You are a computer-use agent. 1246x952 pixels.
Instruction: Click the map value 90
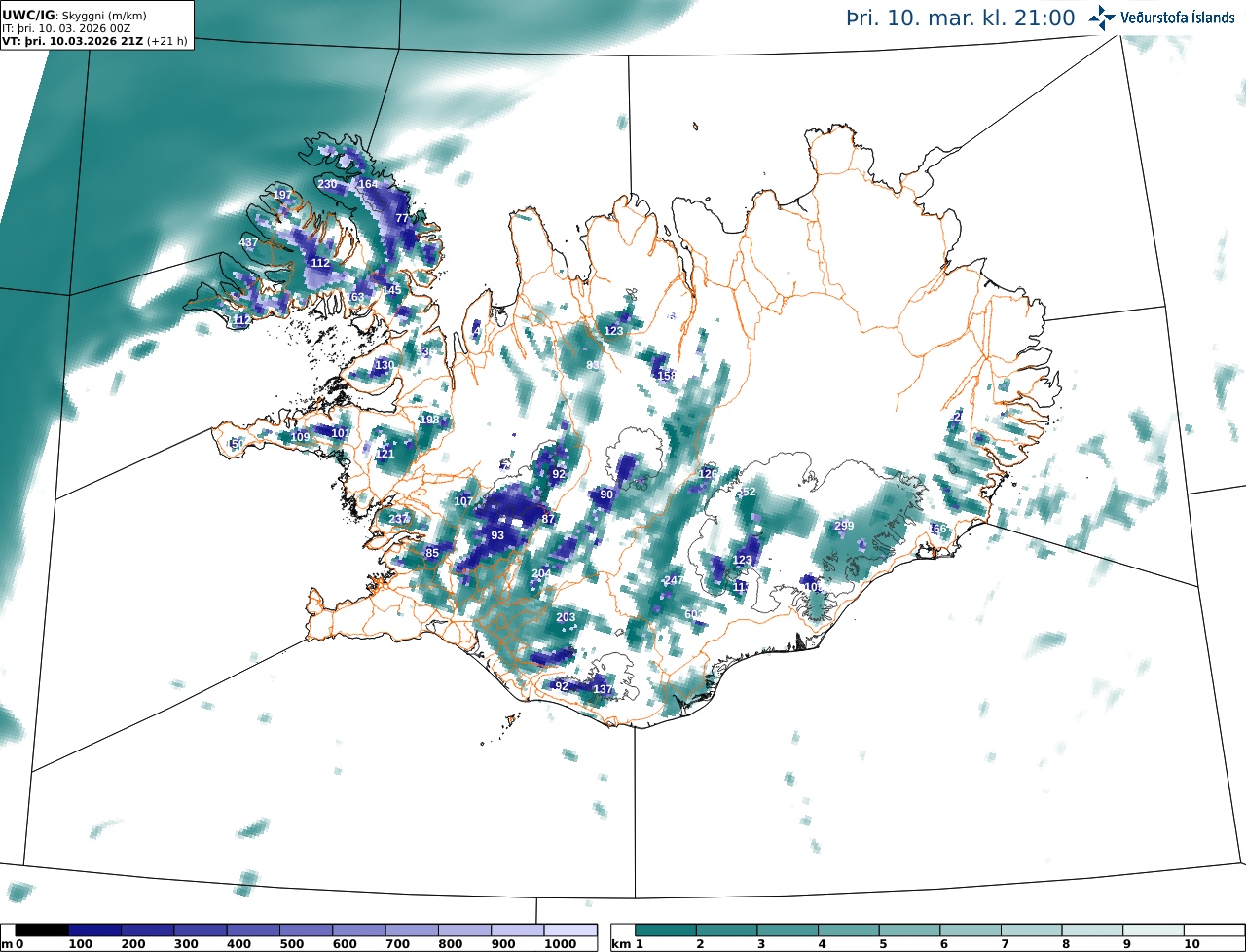(x=606, y=494)
